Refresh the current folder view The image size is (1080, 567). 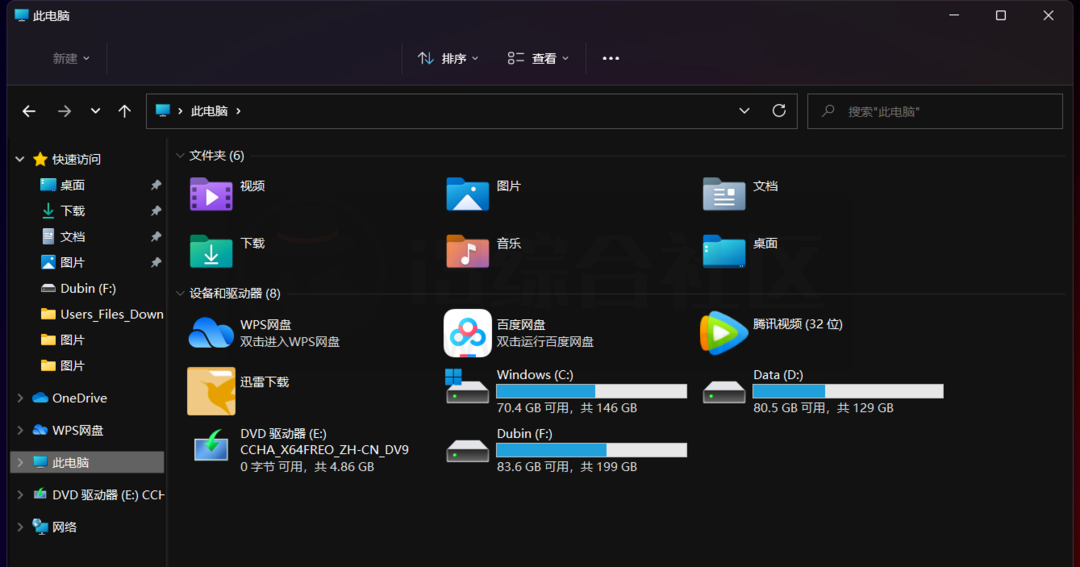[x=779, y=110]
